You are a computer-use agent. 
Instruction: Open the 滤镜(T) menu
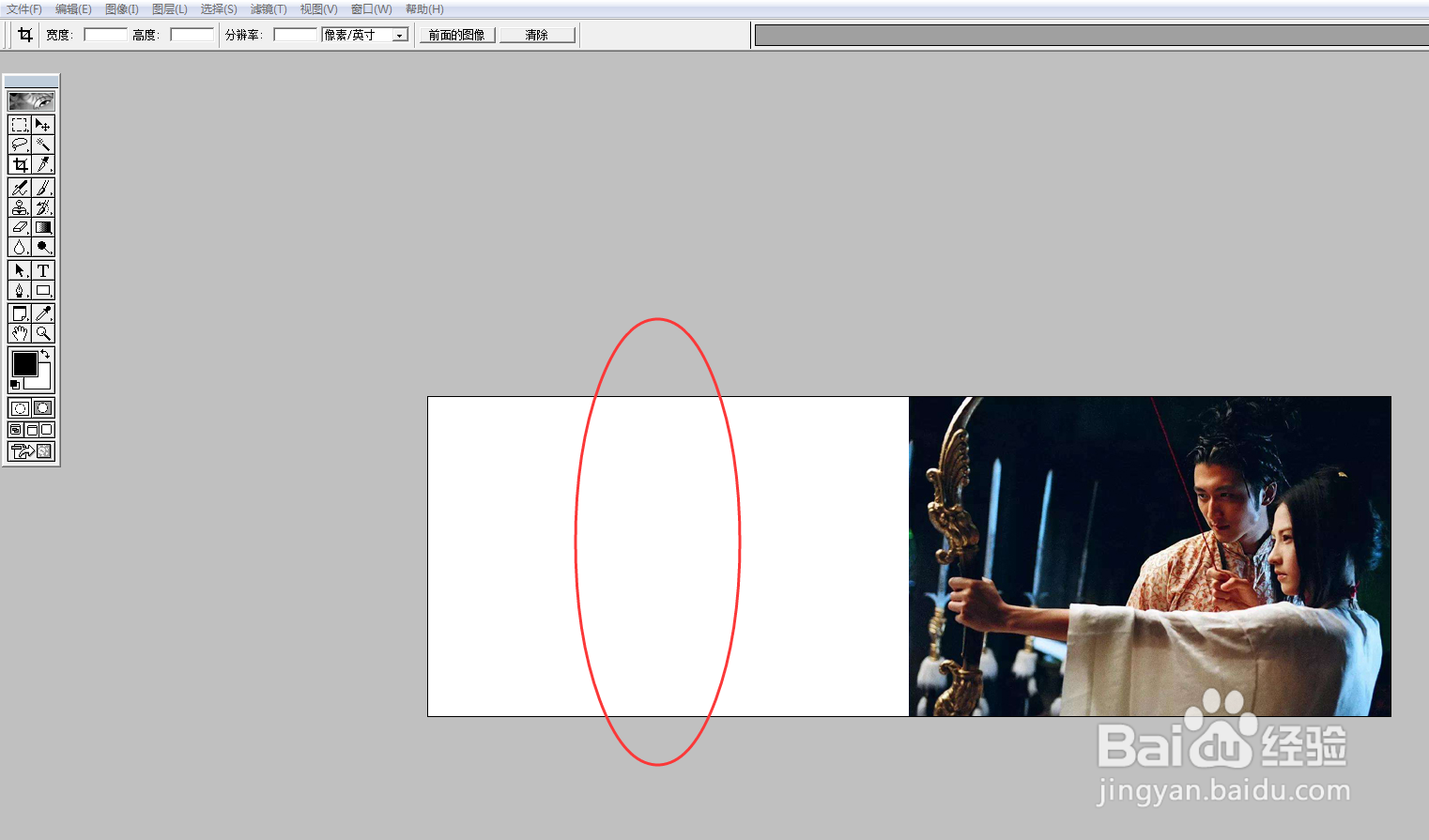click(x=269, y=9)
